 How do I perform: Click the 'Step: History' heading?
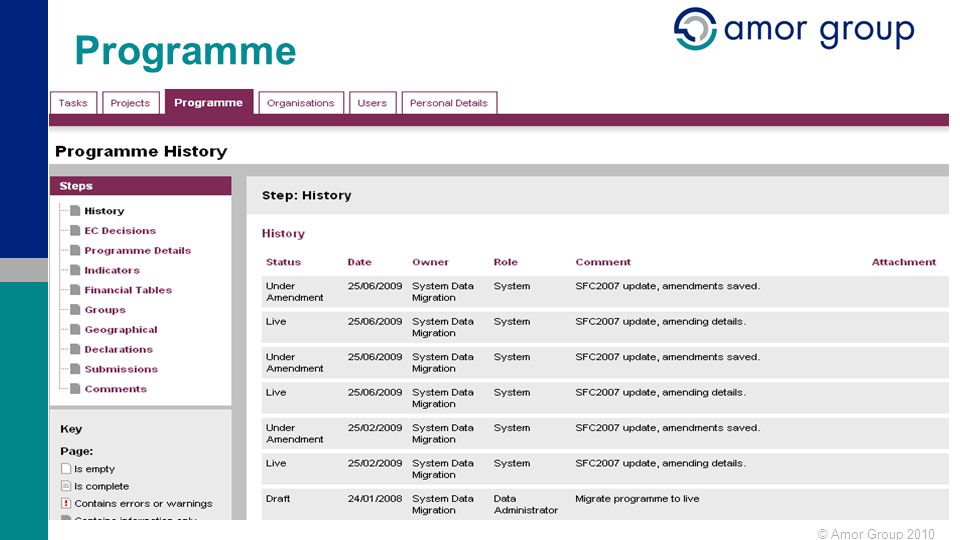(x=307, y=195)
